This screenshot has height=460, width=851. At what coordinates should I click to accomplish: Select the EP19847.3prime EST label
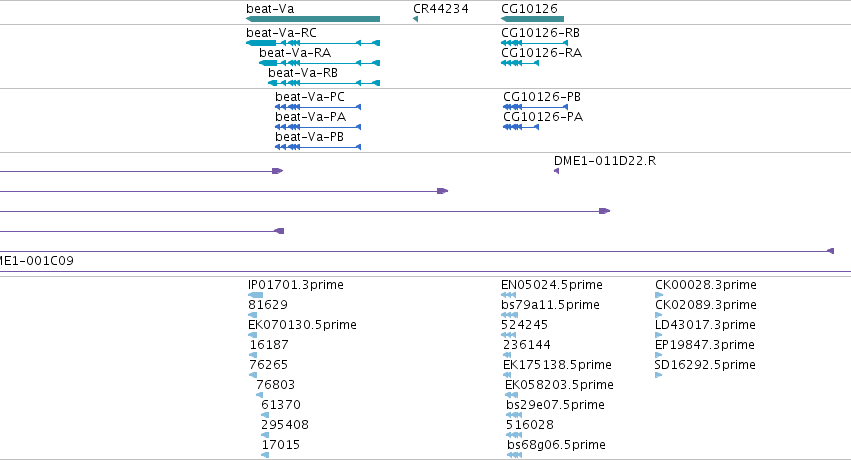[704, 345]
